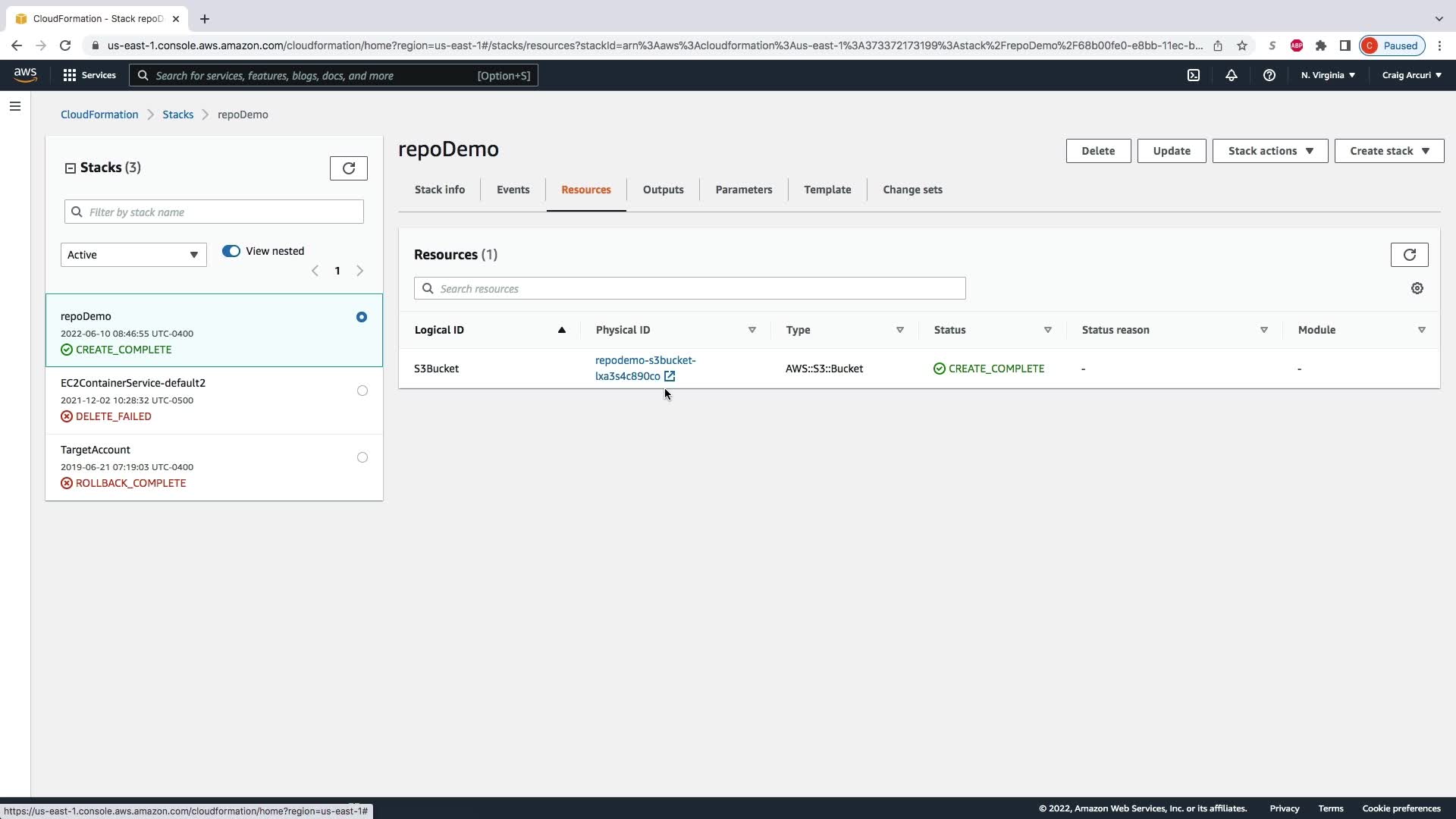Click the Search resources field
Viewport: 1456px width, 819px height.
tap(690, 289)
